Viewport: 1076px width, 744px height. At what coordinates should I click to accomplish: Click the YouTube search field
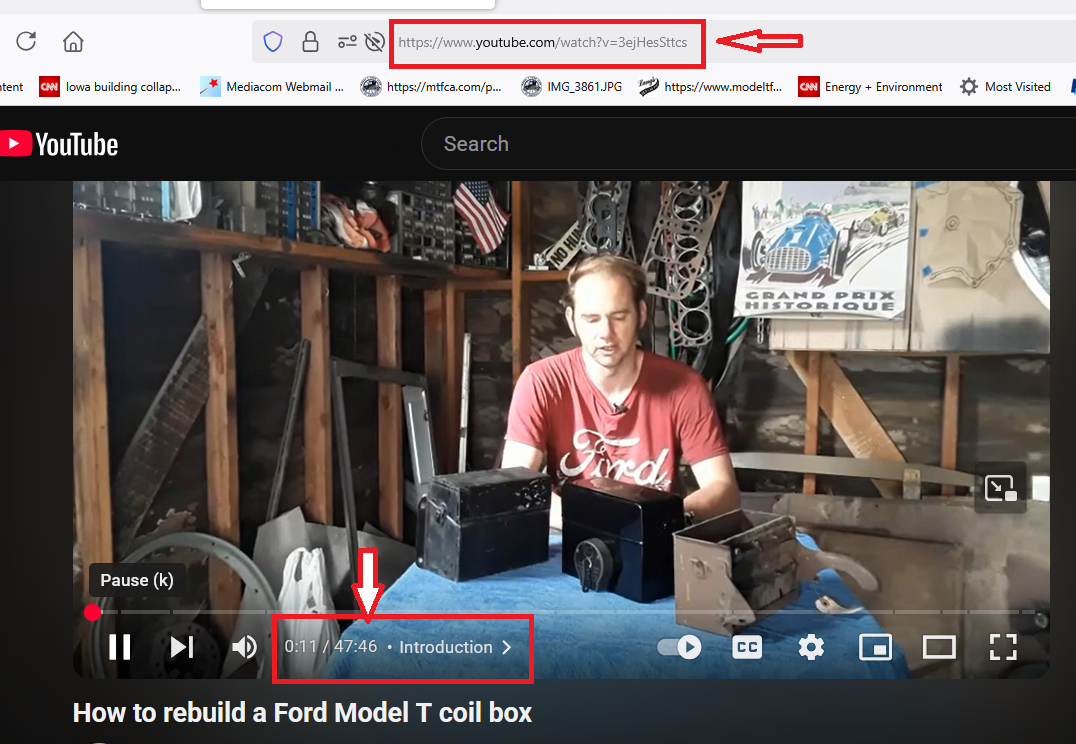pyautogui.click(x=748, y=144)
